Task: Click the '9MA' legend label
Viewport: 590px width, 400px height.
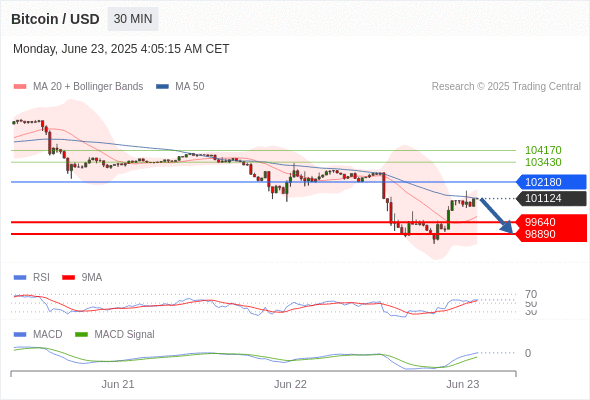Action: click(x=92, y=278)
